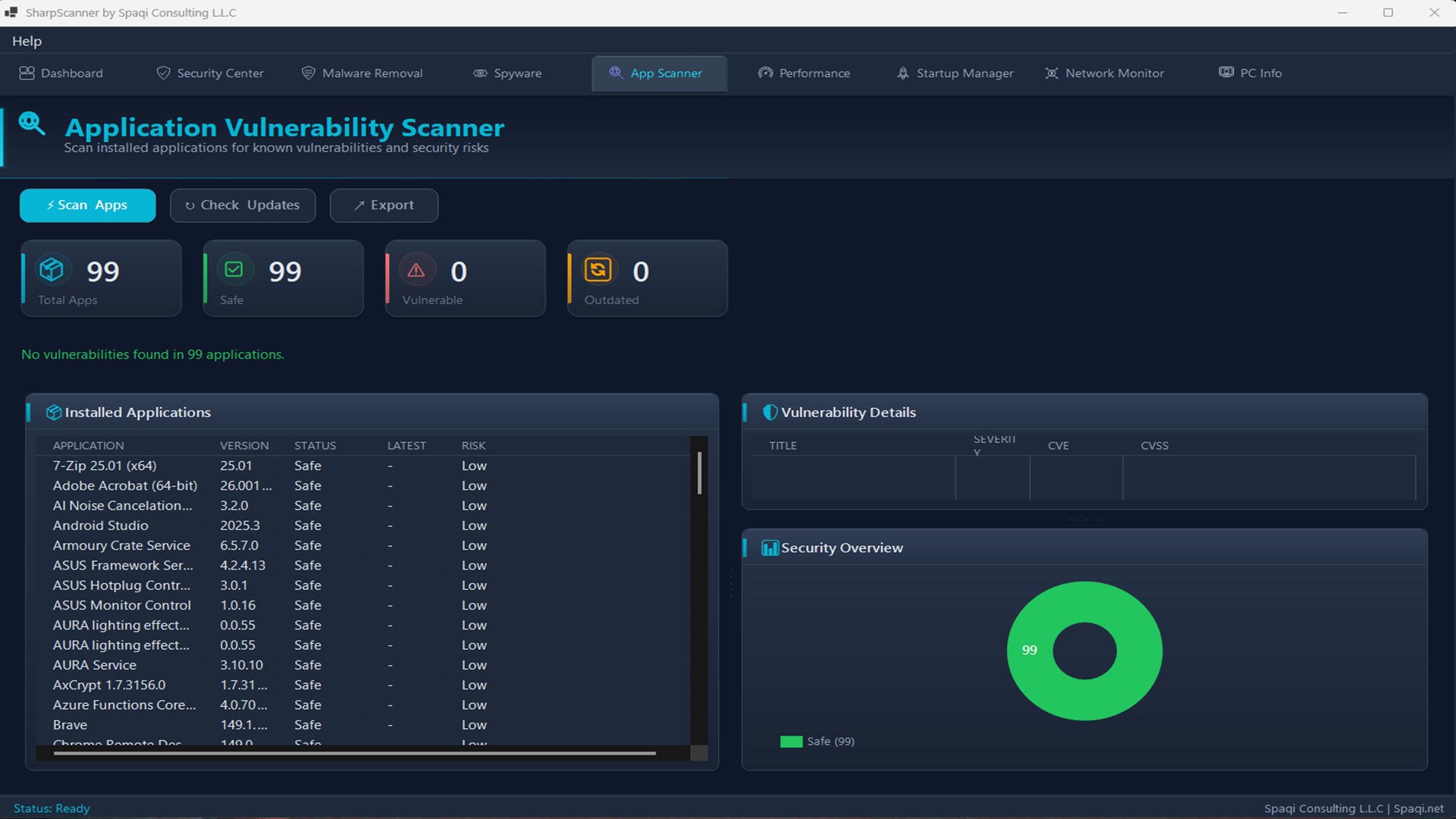Click the PC Info monitor icon
The width and height of the screenshot is (1456, 819).
tap(1226, 72)
